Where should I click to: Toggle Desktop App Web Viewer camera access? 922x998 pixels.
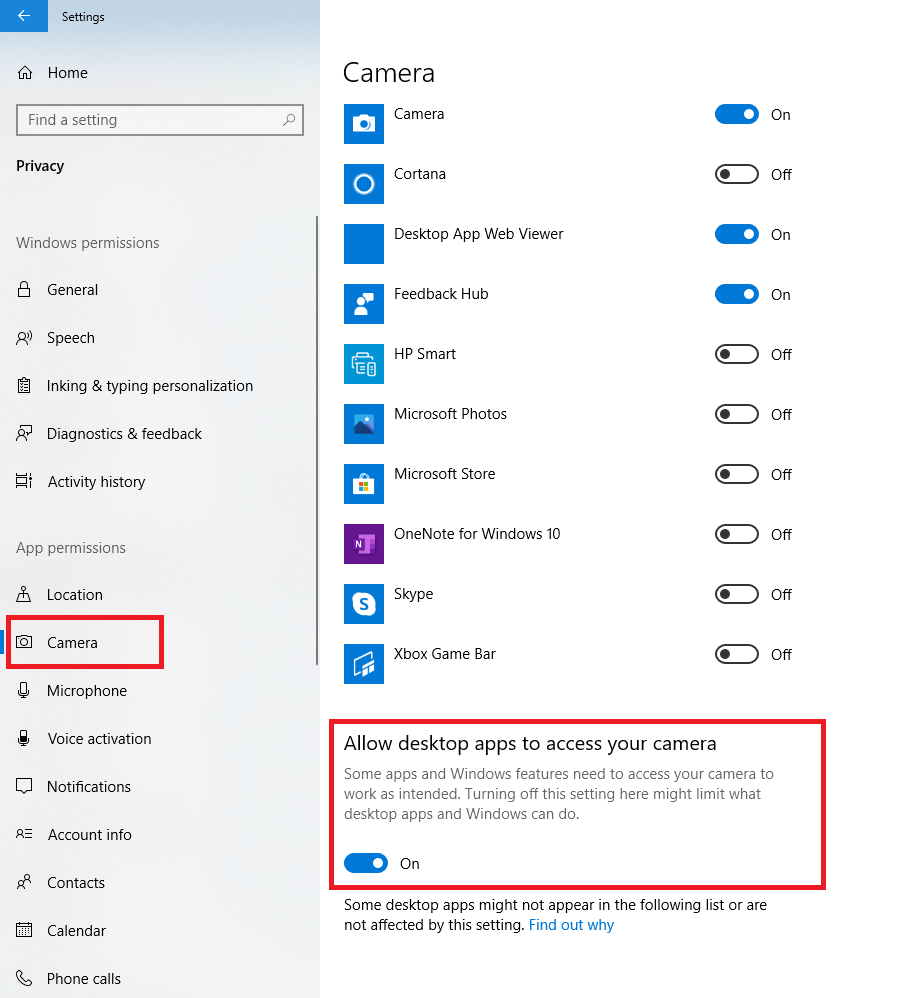tap(737, 234)
